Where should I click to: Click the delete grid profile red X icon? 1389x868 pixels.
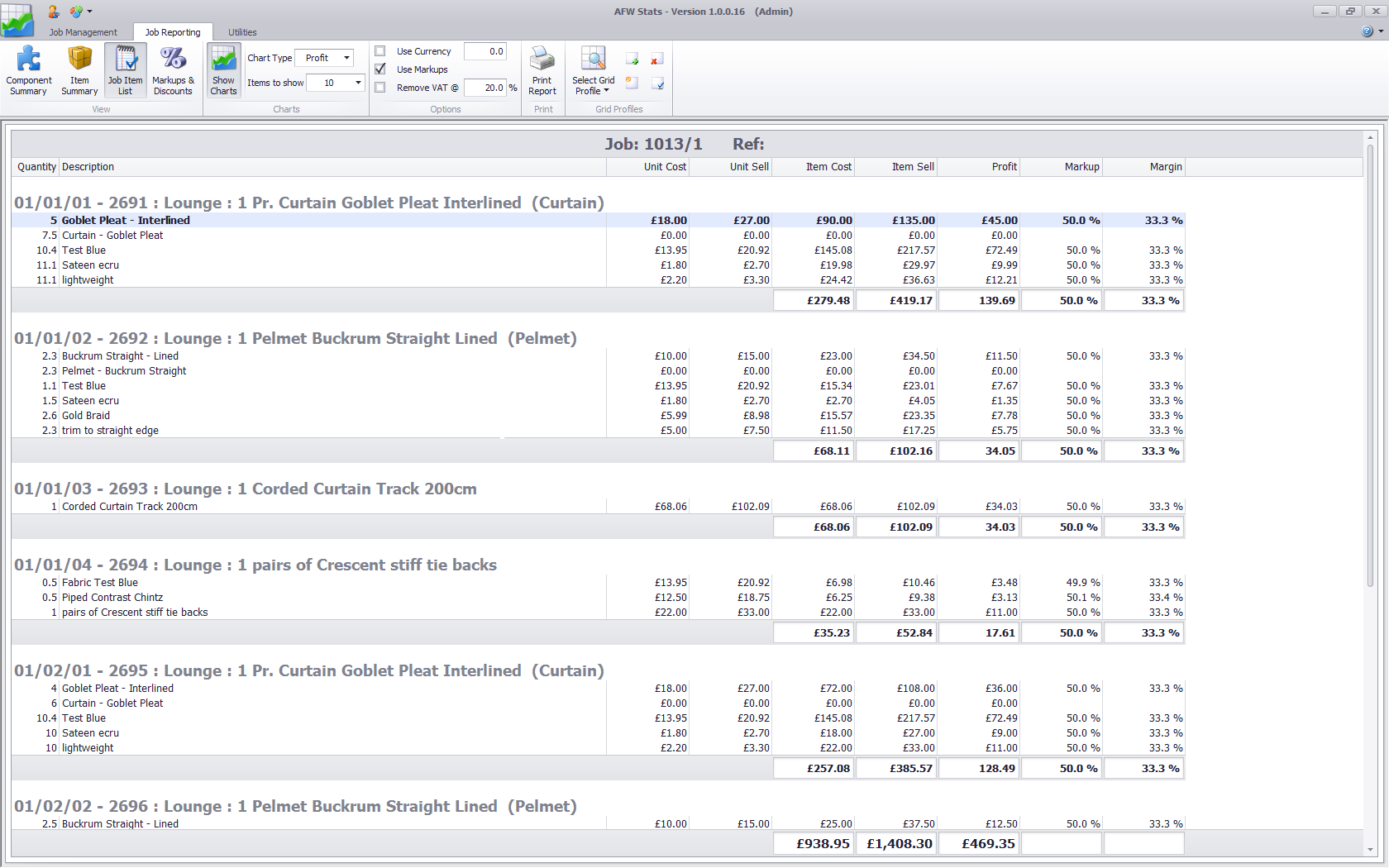(x=656, y=60)
